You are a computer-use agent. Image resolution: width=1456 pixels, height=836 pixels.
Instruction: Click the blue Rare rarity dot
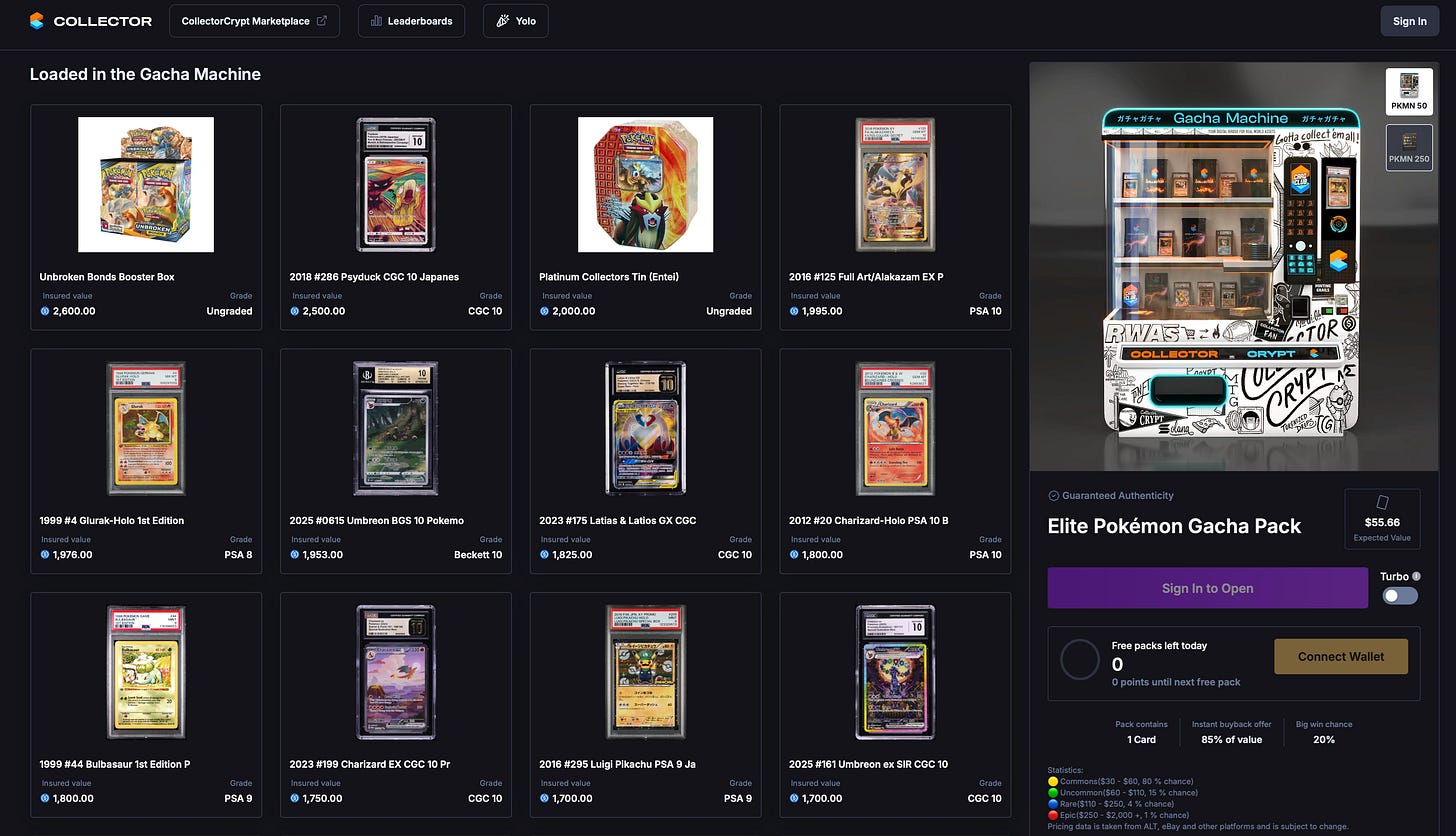point(1053,804)
